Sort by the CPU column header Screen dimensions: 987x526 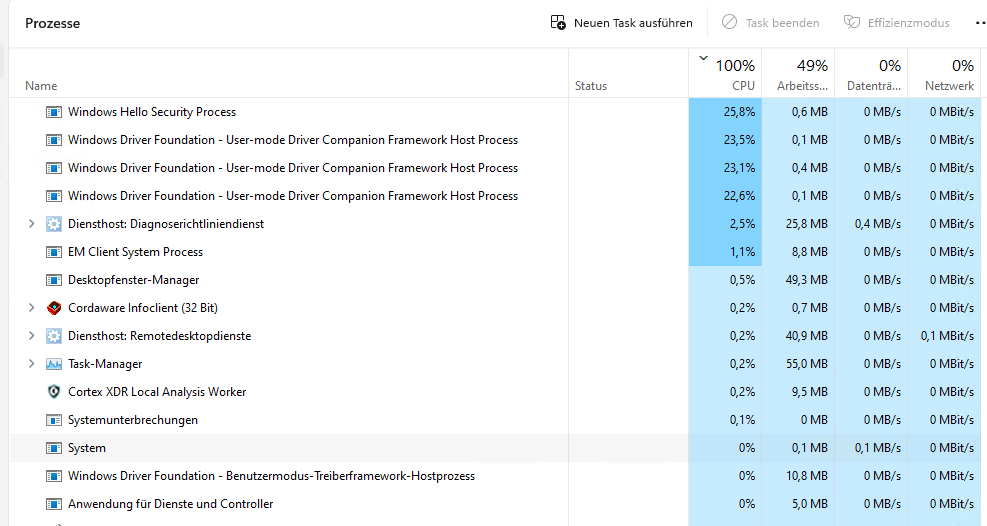point(726,74)
